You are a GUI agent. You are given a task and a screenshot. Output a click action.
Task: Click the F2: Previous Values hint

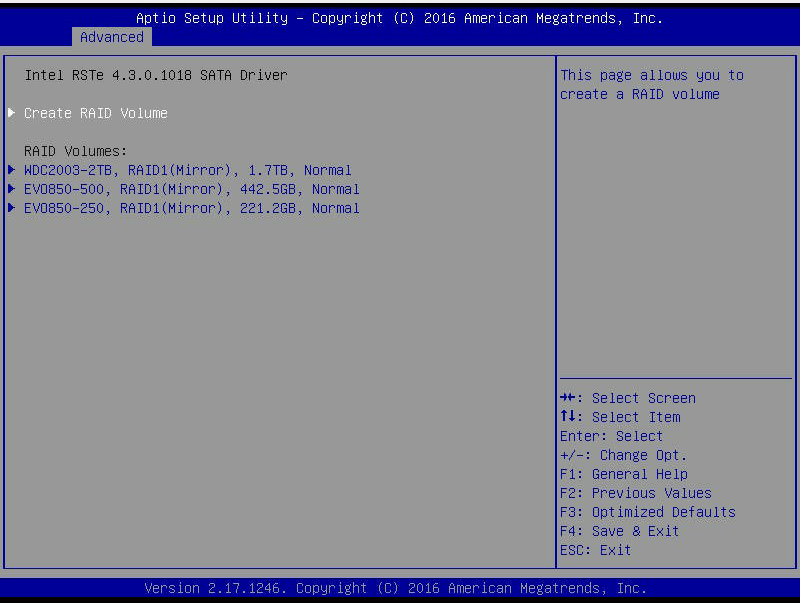pos(636,493)
